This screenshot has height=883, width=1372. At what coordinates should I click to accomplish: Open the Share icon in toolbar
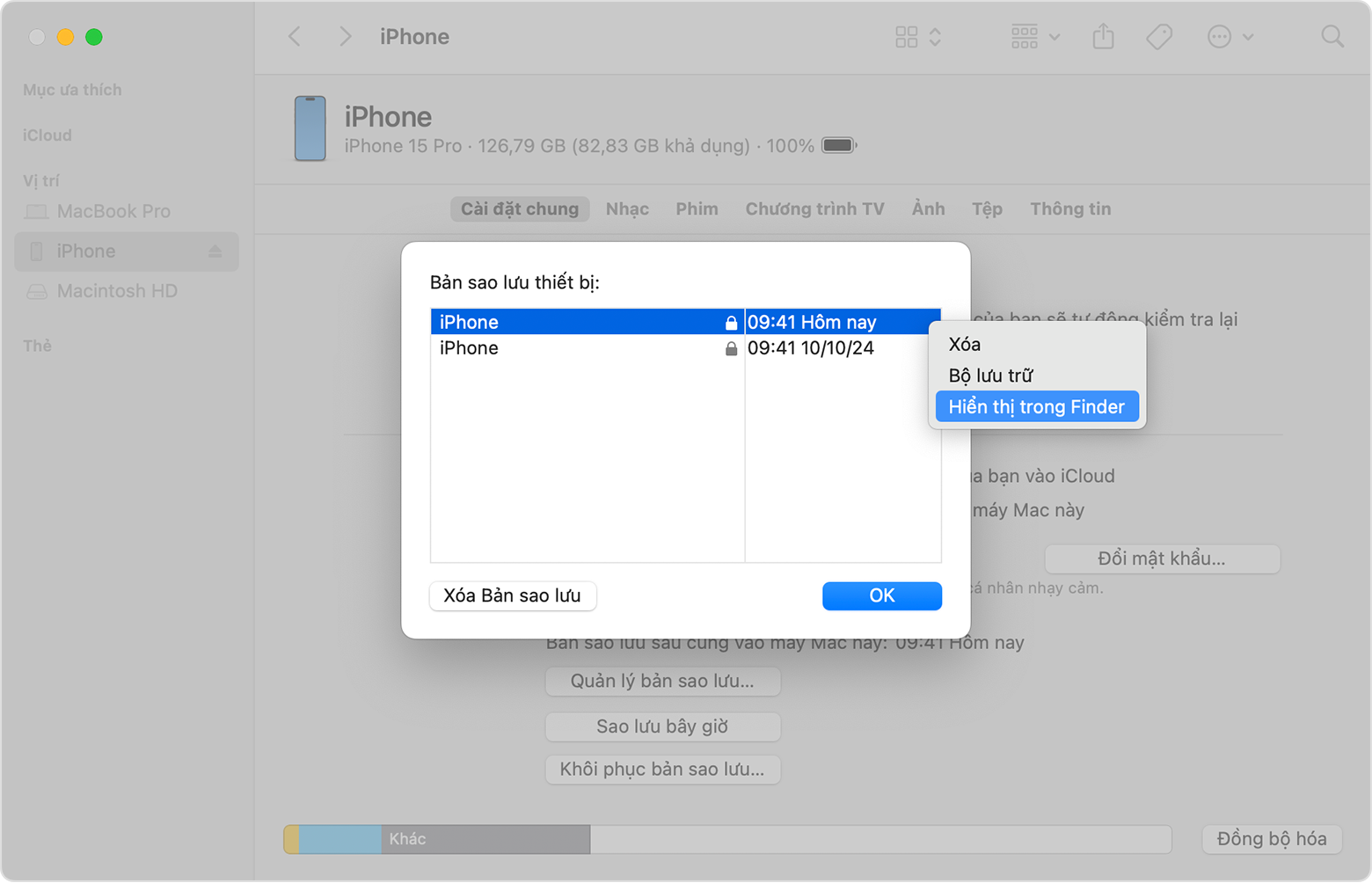[1103, 37]
